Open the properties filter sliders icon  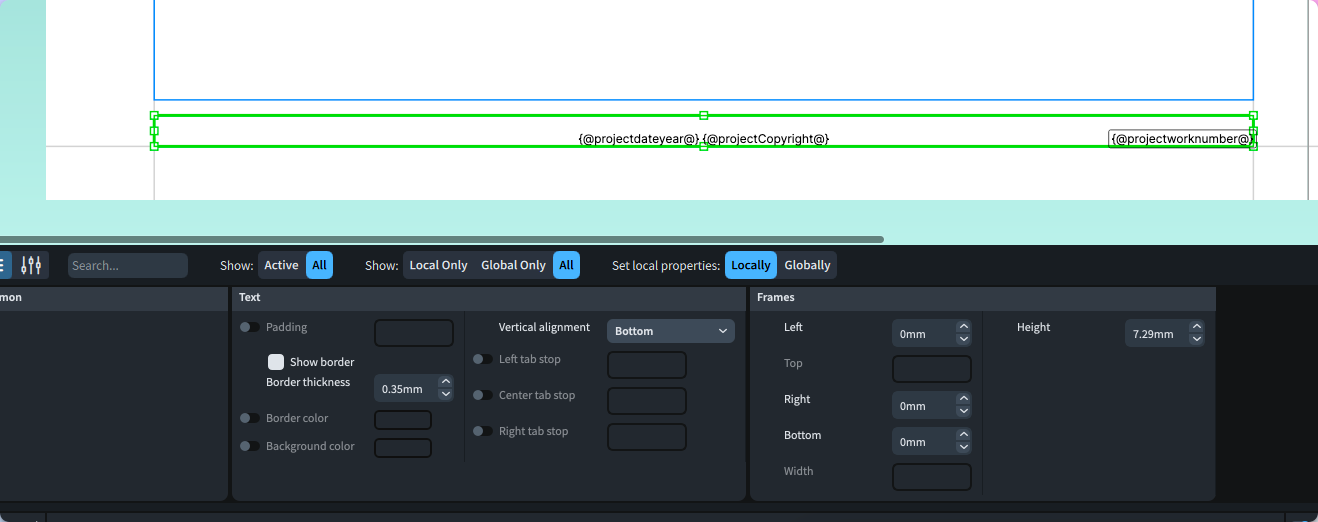point(32,265)
